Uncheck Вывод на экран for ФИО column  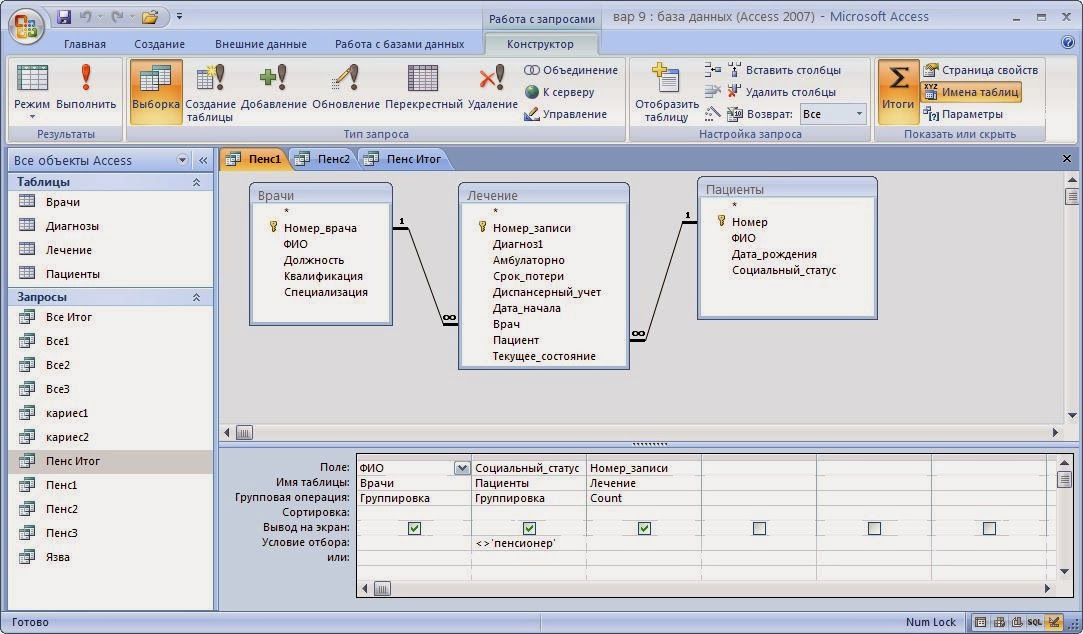414,528
